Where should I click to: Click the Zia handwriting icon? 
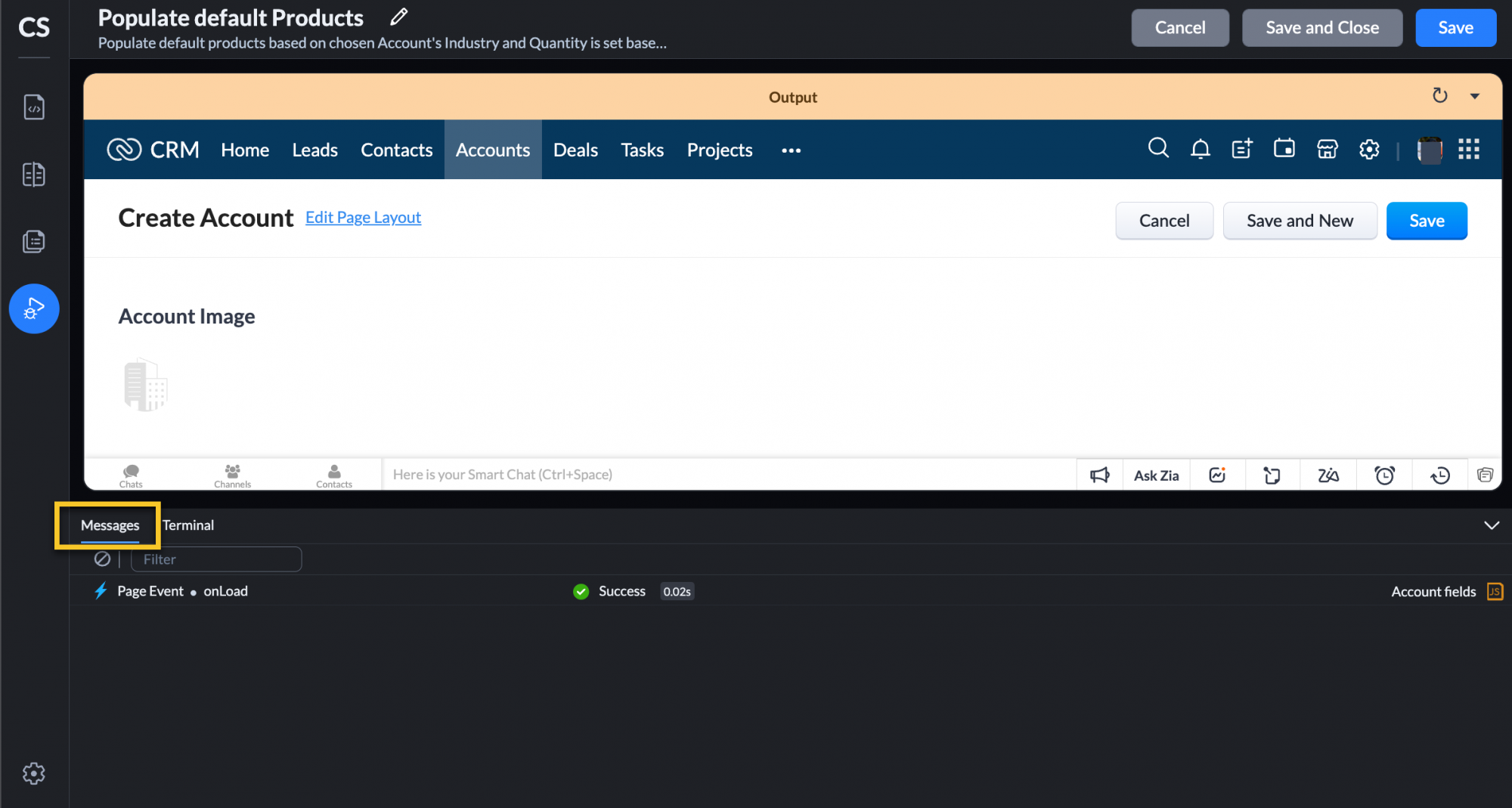pyautogui.click(x=1328, y=475)
